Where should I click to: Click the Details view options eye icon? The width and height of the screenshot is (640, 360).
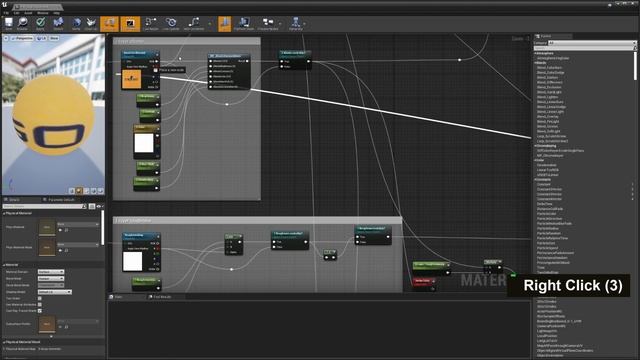coord(99,207)
